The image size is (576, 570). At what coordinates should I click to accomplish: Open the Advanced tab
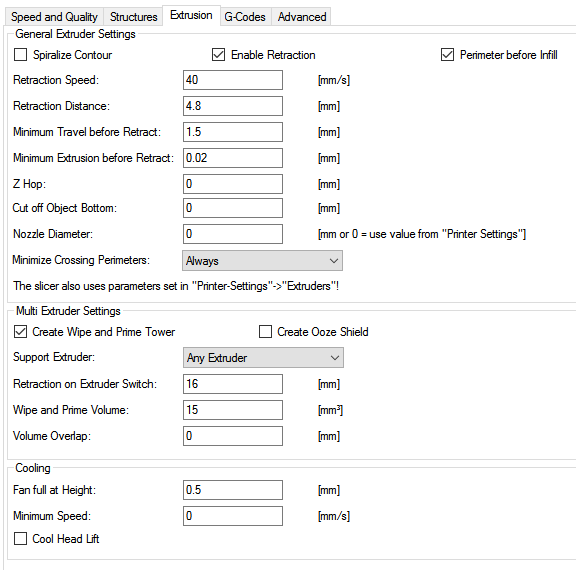(302, 17)
